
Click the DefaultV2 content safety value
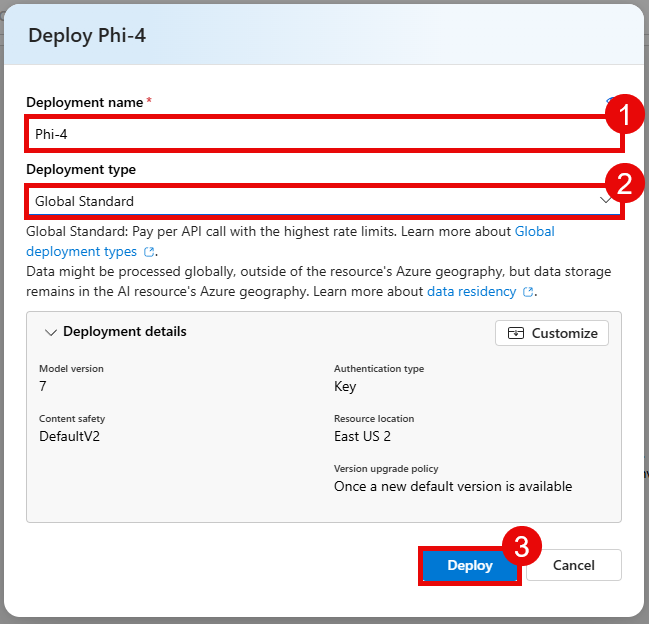tap(72, 436)
